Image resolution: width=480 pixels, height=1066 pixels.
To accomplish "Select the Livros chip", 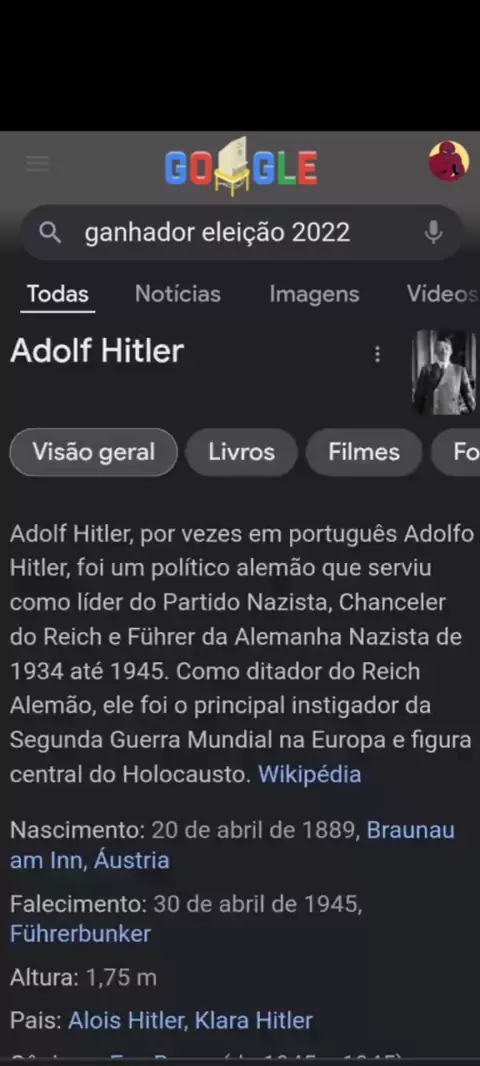I will 241,452.
